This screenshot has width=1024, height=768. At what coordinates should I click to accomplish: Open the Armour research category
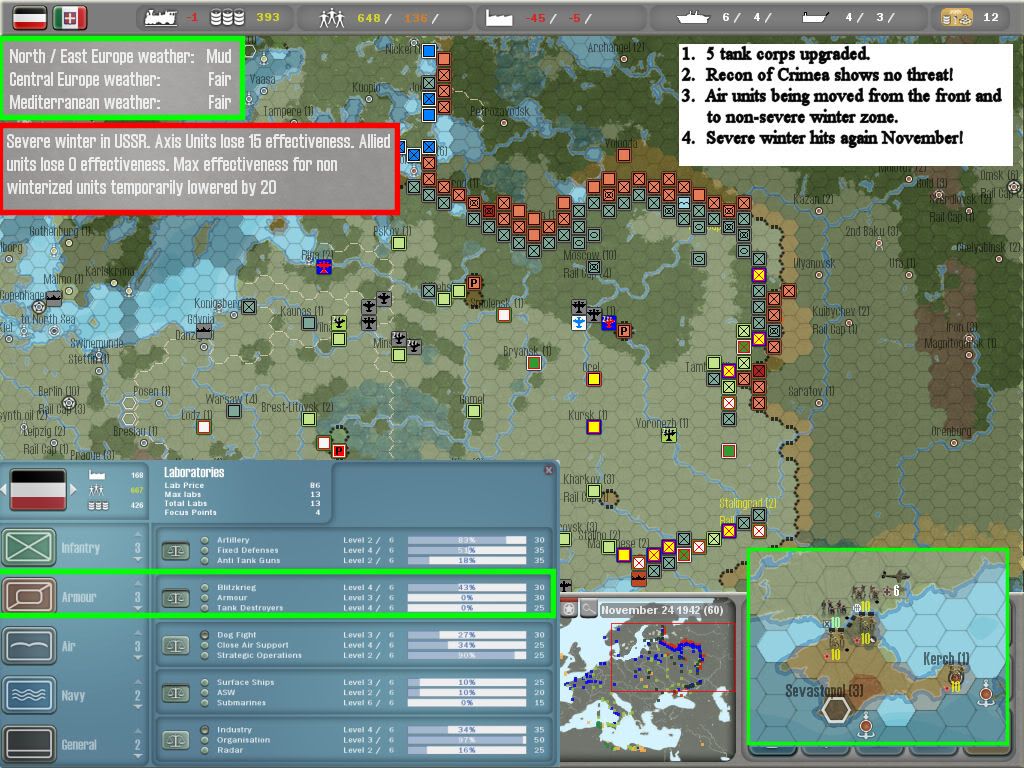click(x=30, y=597)
